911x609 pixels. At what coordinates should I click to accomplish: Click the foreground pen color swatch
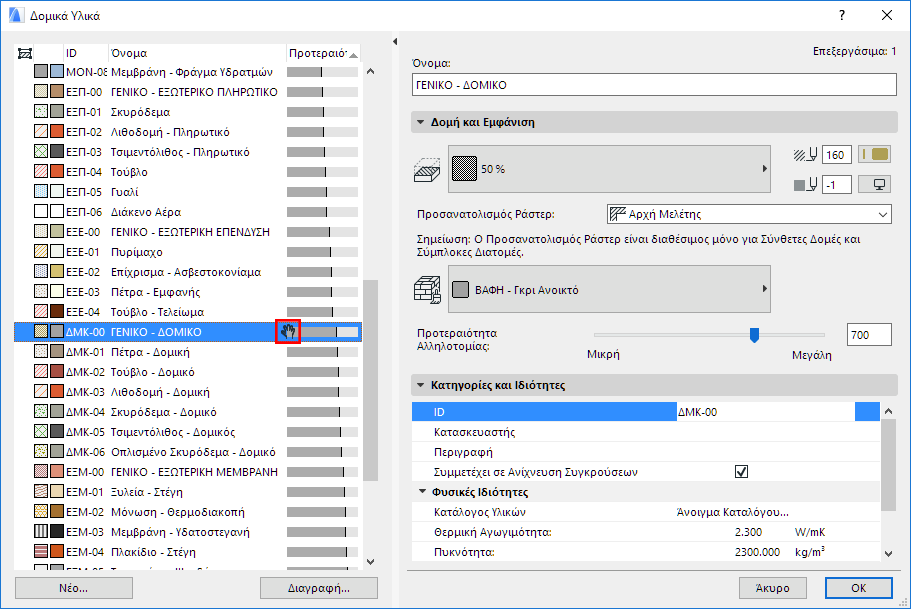pyautogui.click(x=874, y=155)
